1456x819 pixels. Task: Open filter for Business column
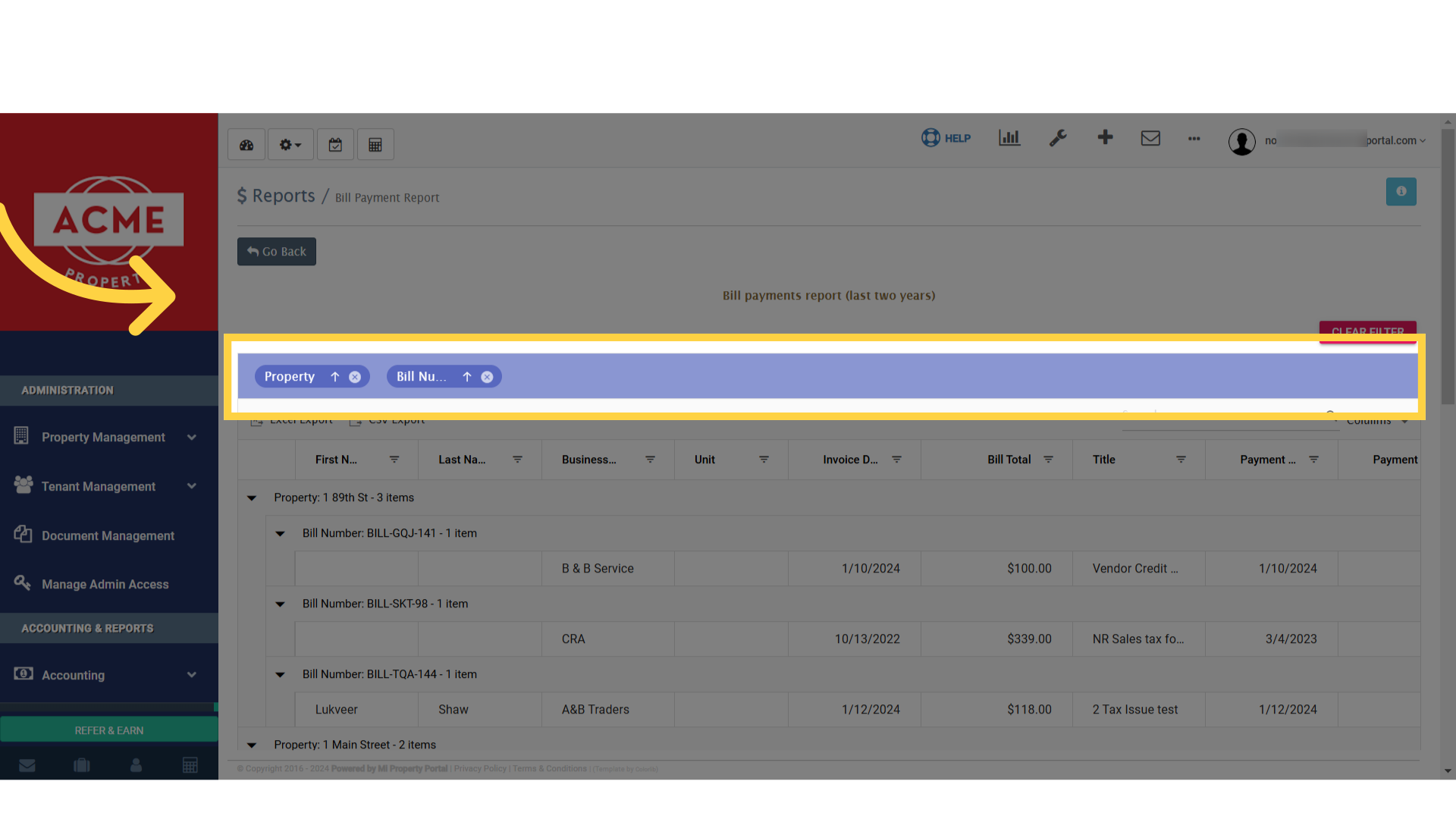(650, 460)
